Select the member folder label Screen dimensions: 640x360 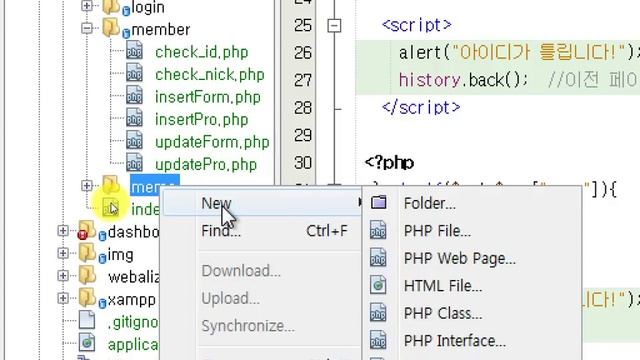pos(160,30)
